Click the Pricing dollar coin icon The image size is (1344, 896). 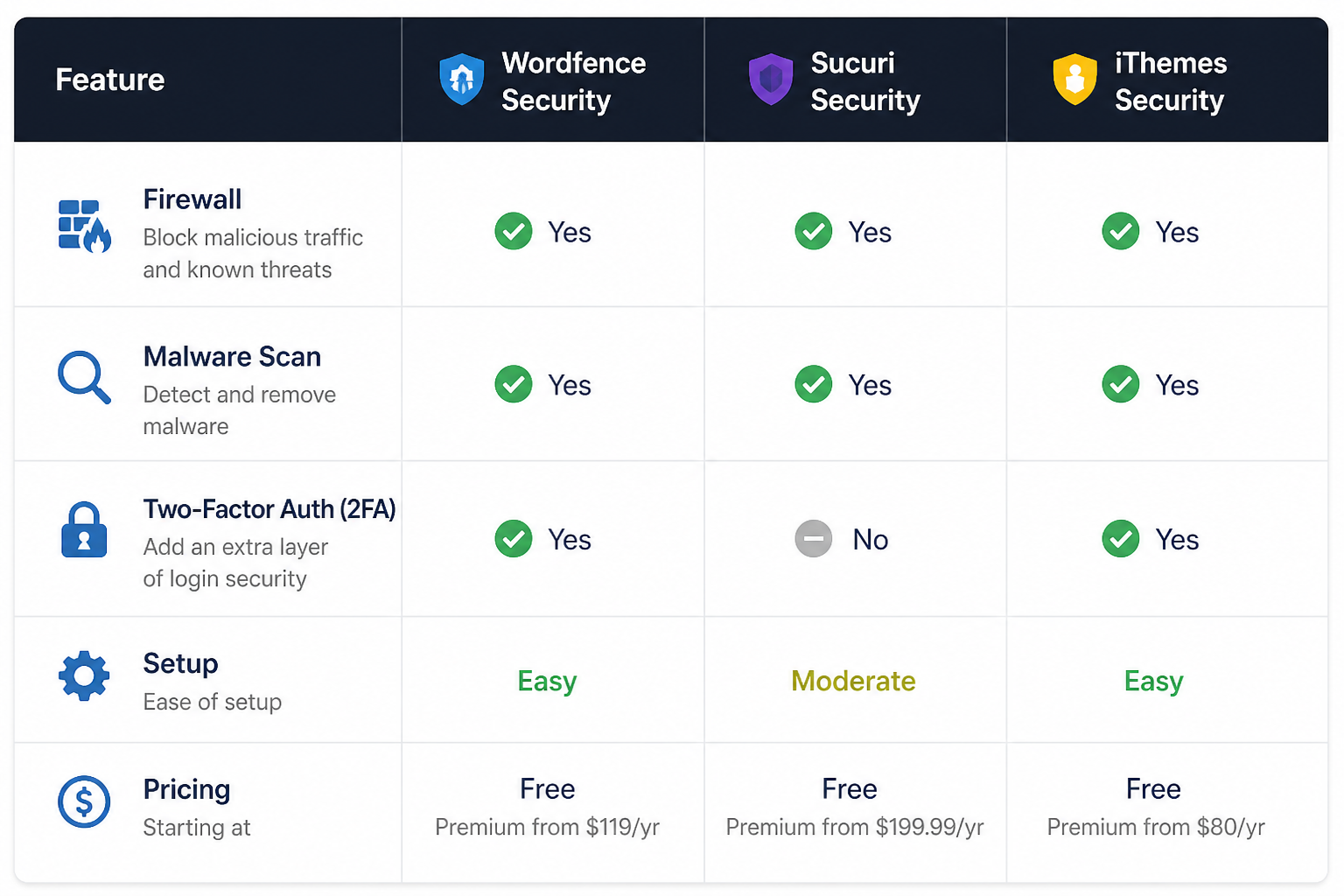pyautogui.click(x=84, y=801)
